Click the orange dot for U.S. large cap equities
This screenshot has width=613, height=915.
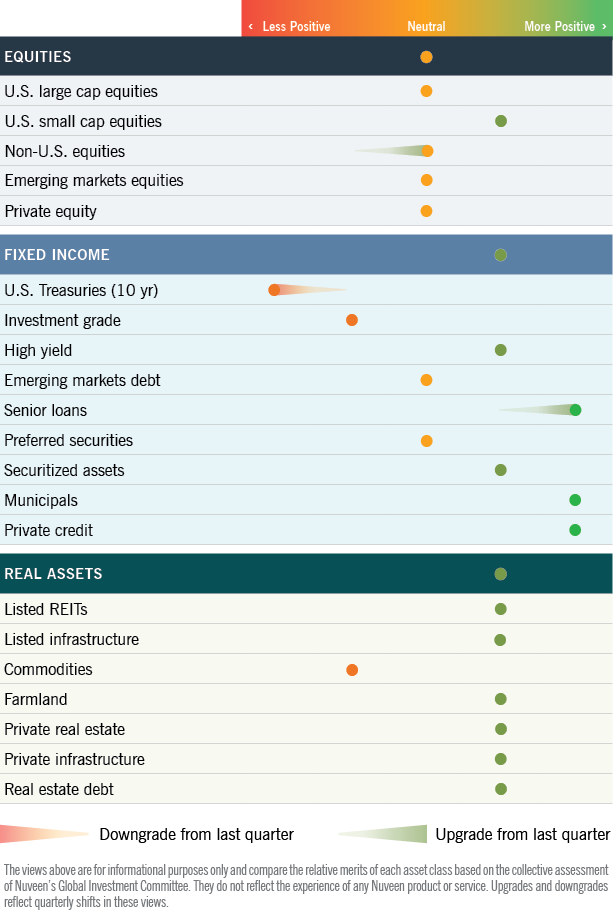[x=426, y=91]
